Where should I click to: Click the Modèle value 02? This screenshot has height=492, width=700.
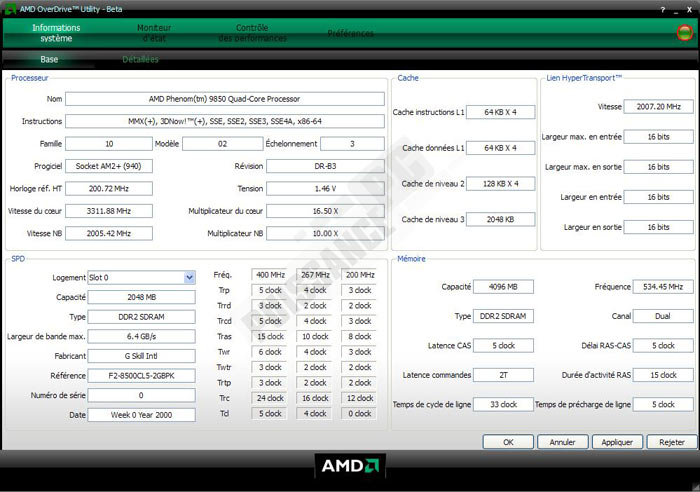[222, 144]
